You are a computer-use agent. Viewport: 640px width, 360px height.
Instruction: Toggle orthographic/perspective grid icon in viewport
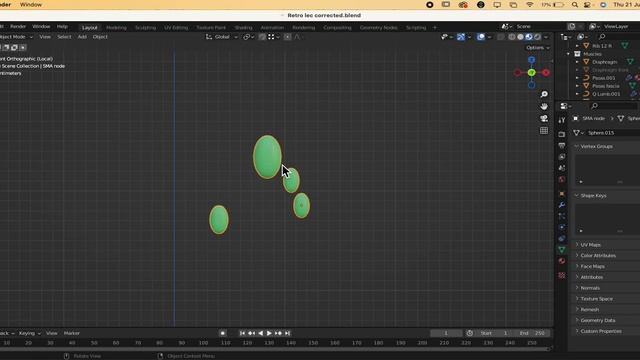[544, 131]
